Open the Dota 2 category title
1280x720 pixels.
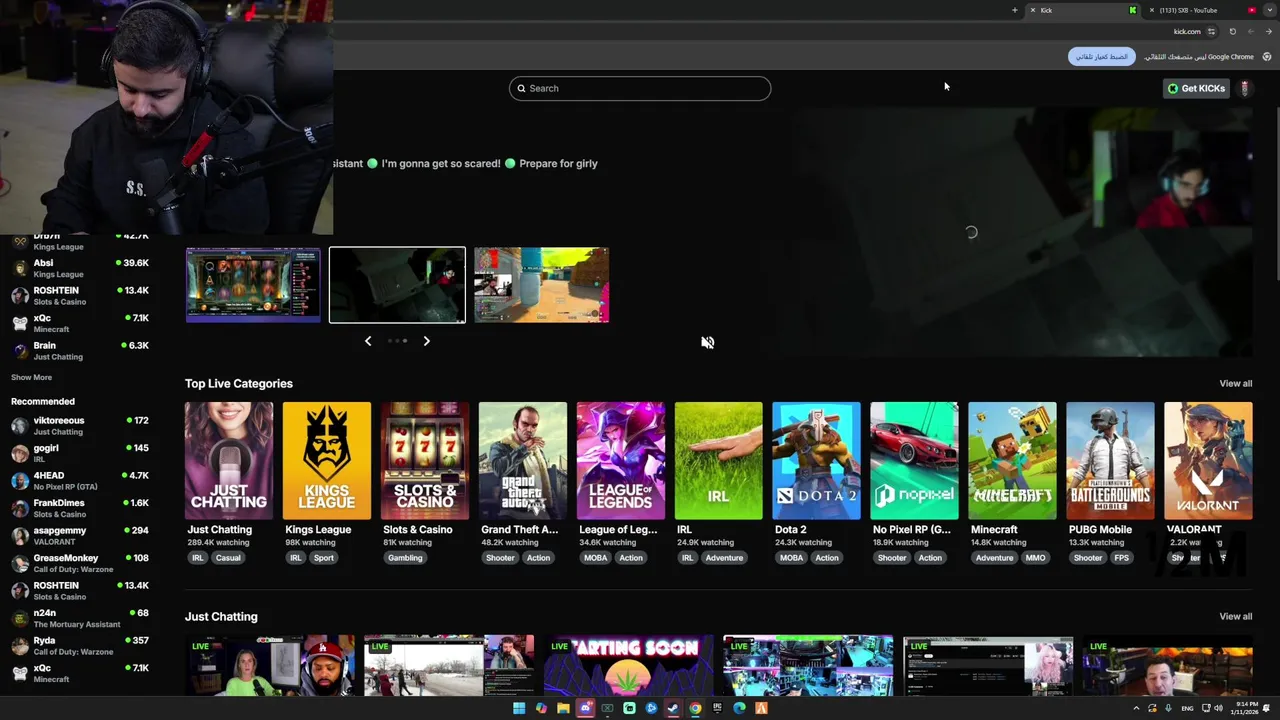coord(790,530)
